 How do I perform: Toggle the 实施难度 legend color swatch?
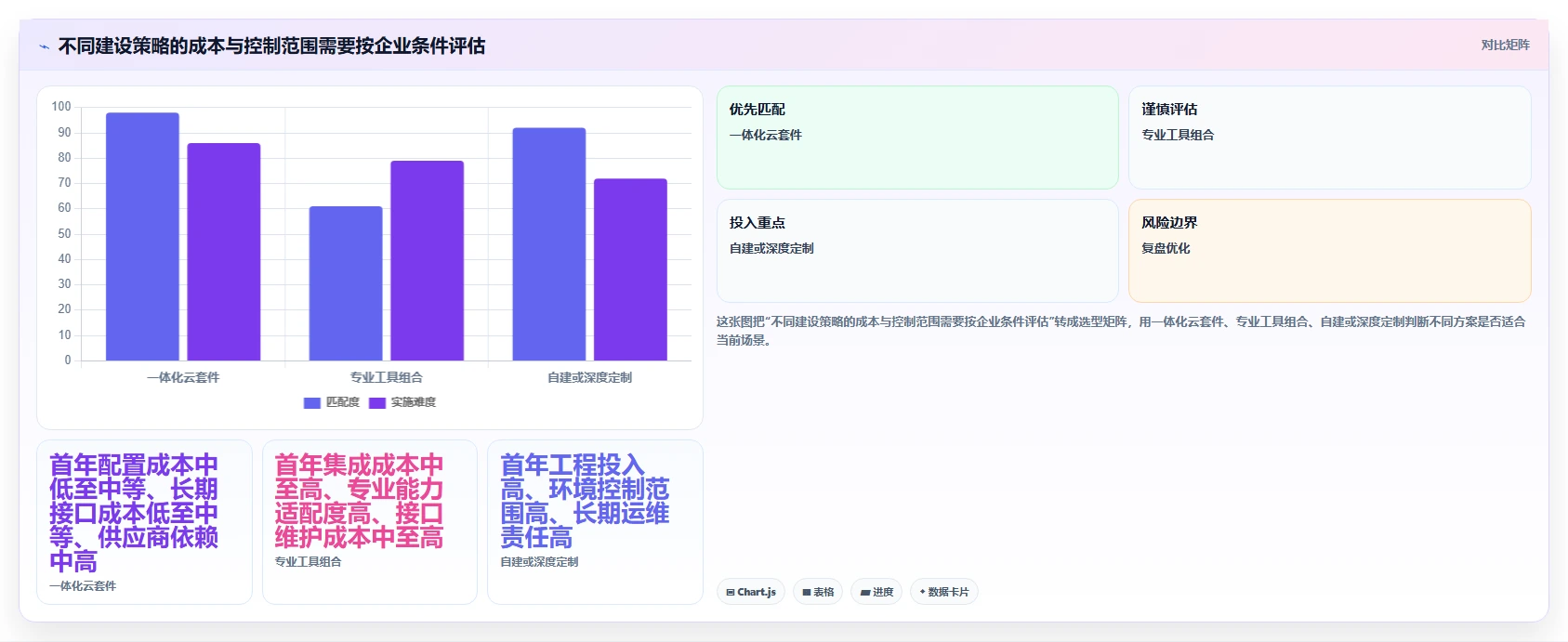point(377,402)
